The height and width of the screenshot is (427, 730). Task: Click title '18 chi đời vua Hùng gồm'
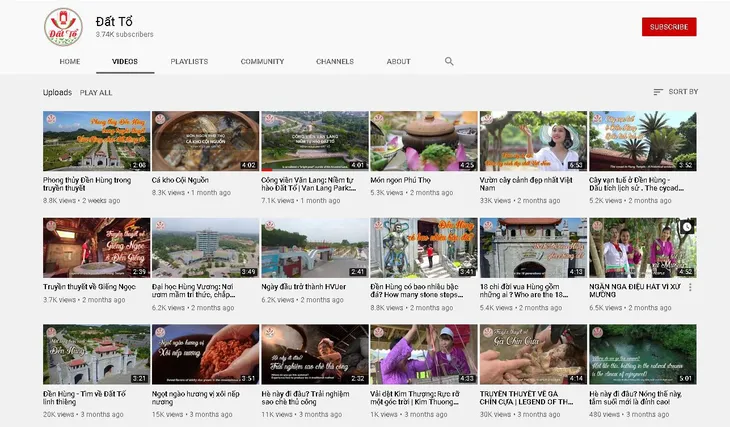pyautogui.click(x=524, y=291)
